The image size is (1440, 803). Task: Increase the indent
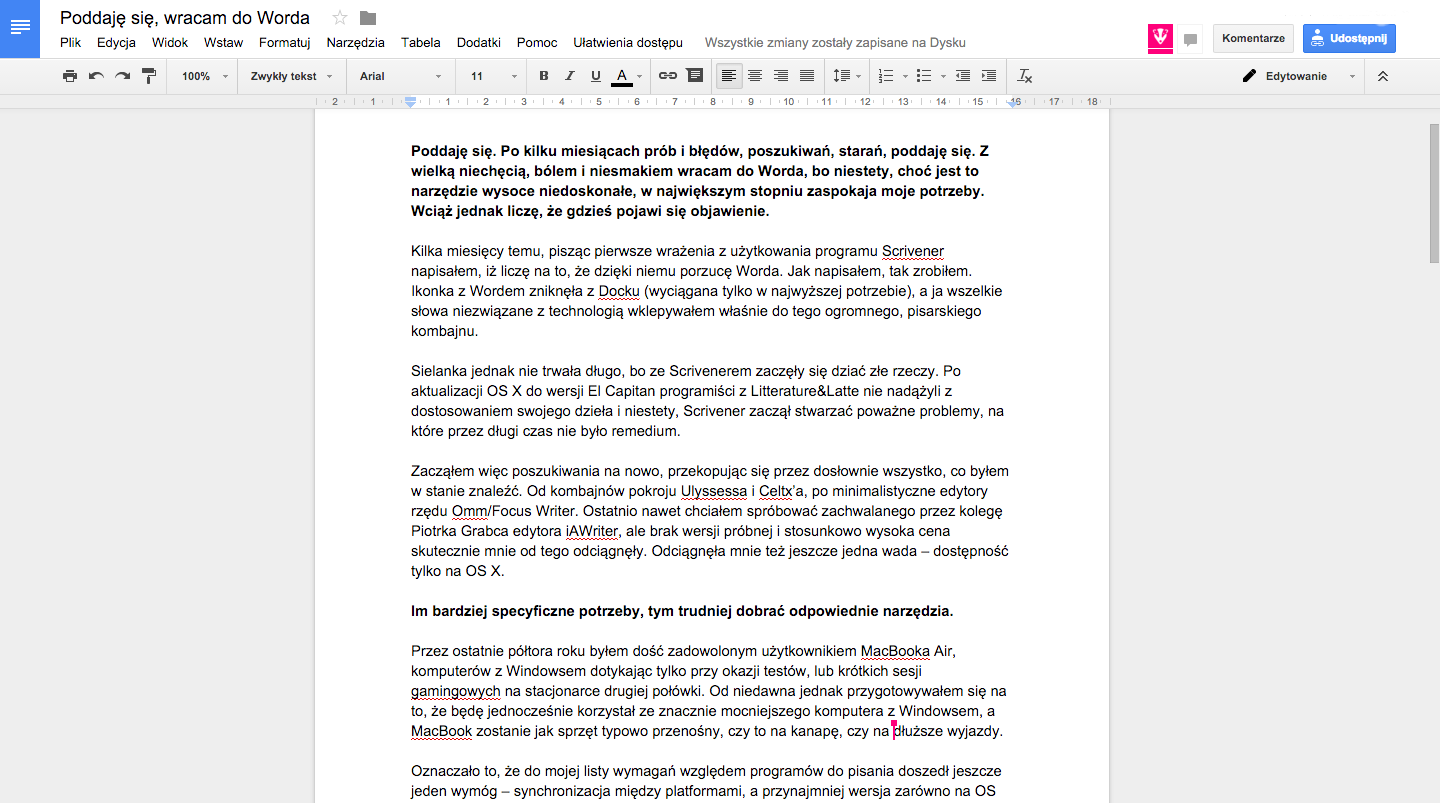tap(989, 76)
